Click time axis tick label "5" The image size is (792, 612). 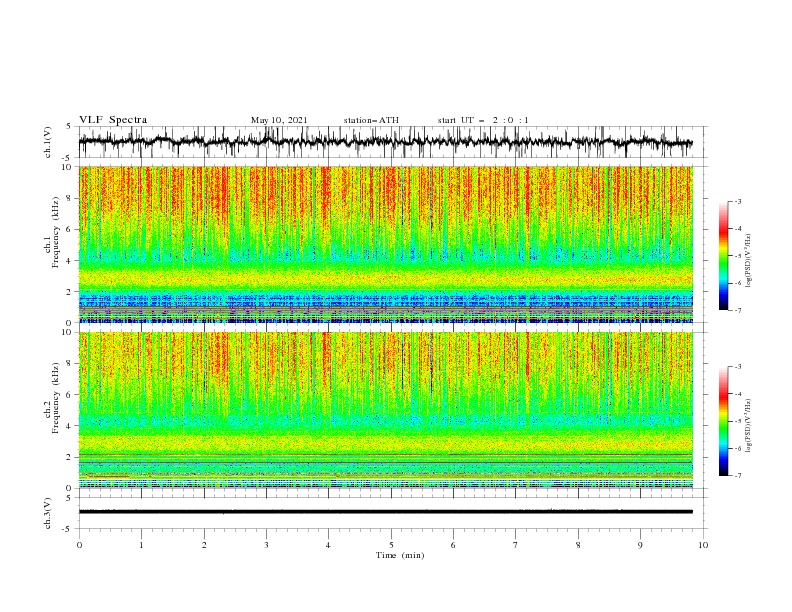[x=391, y=545]
